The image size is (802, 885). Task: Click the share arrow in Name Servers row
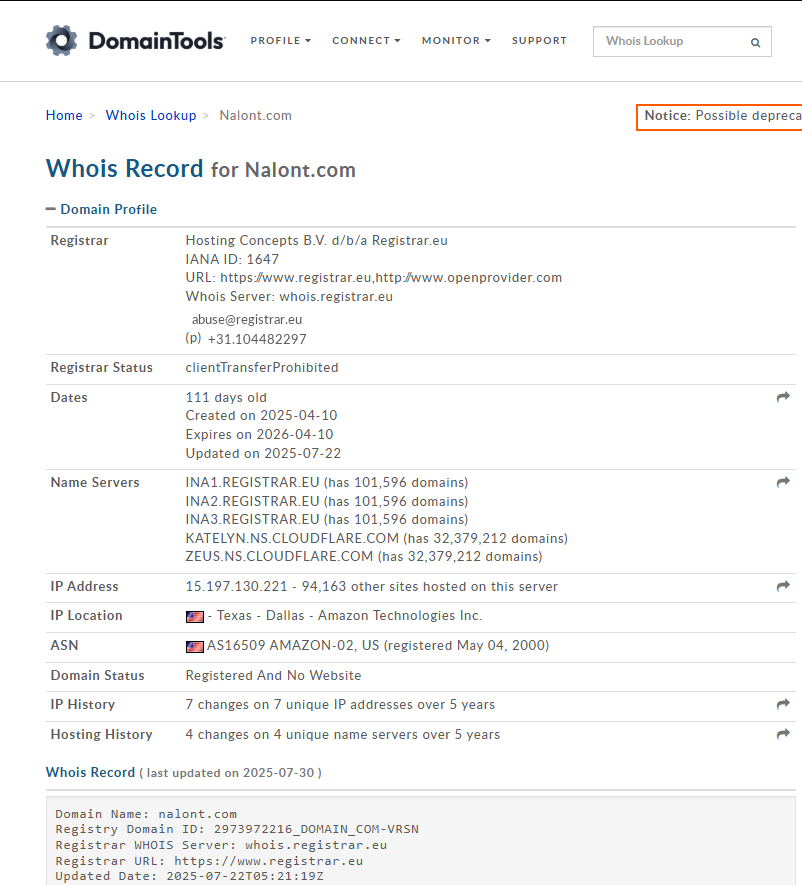[783, 482]
